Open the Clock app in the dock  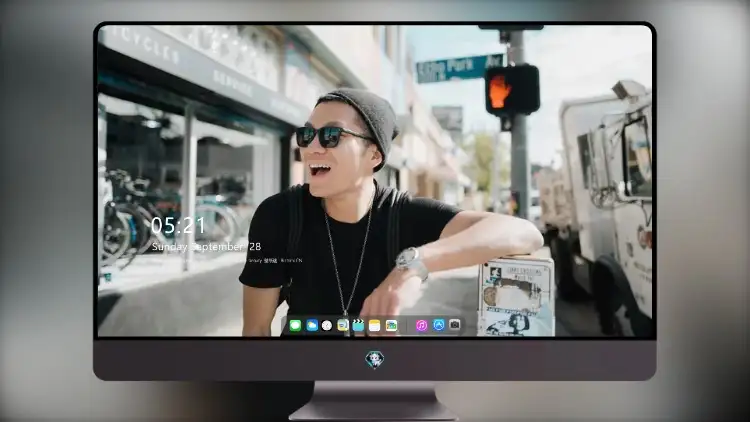(327, 326)
